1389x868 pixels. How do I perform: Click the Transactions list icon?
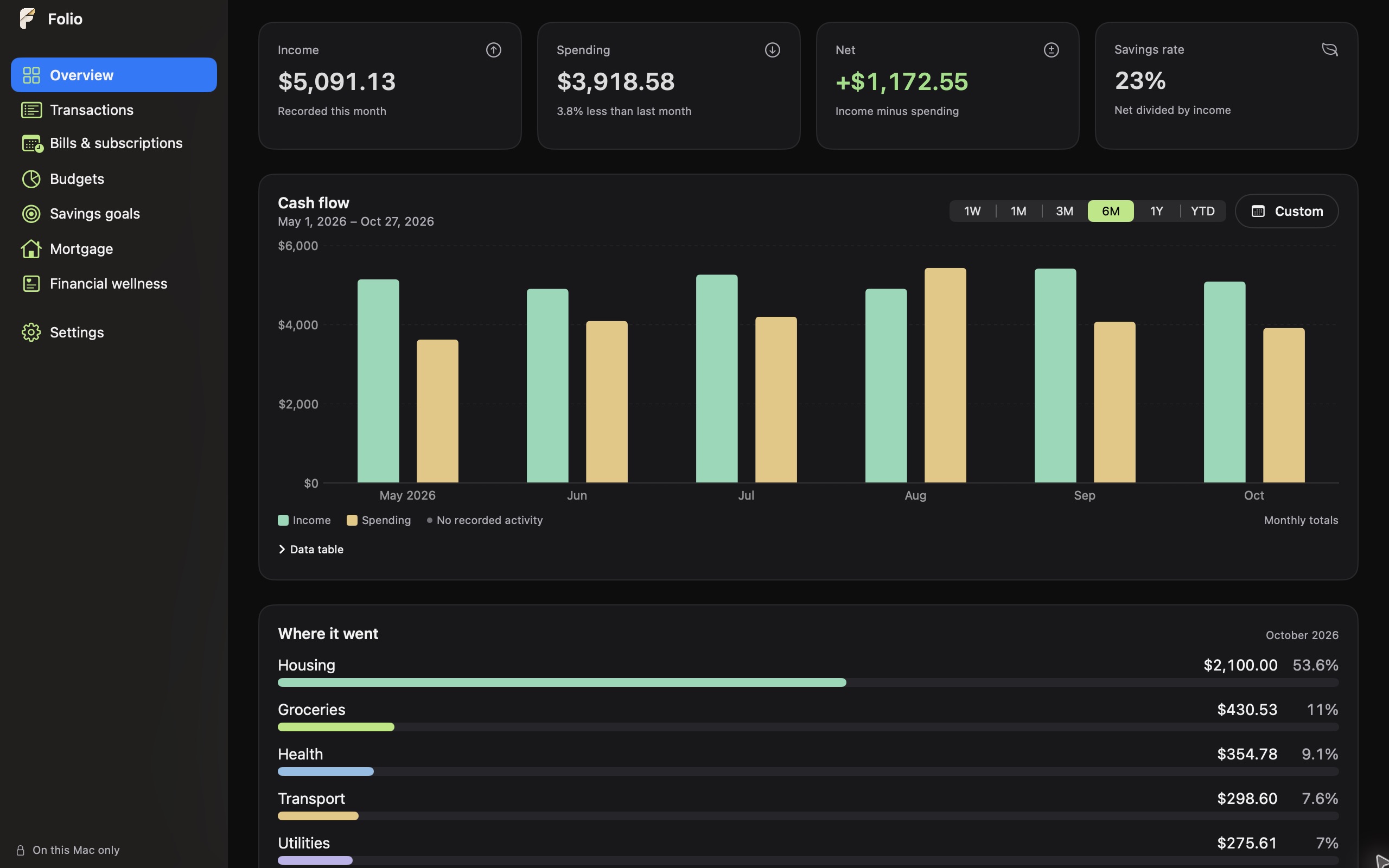click(31, 110)
